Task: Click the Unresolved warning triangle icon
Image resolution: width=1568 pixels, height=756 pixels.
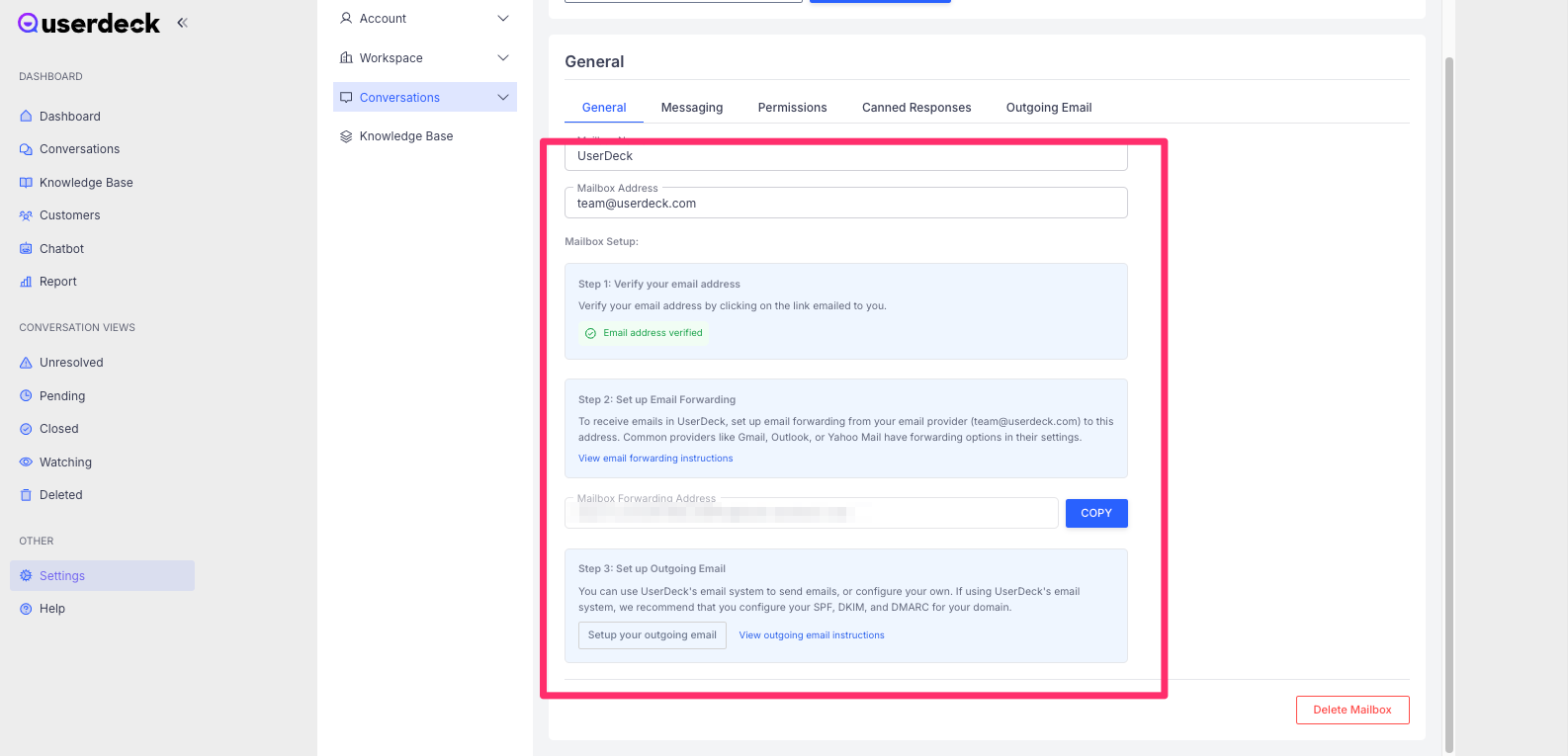Action: tap(26, 363)
